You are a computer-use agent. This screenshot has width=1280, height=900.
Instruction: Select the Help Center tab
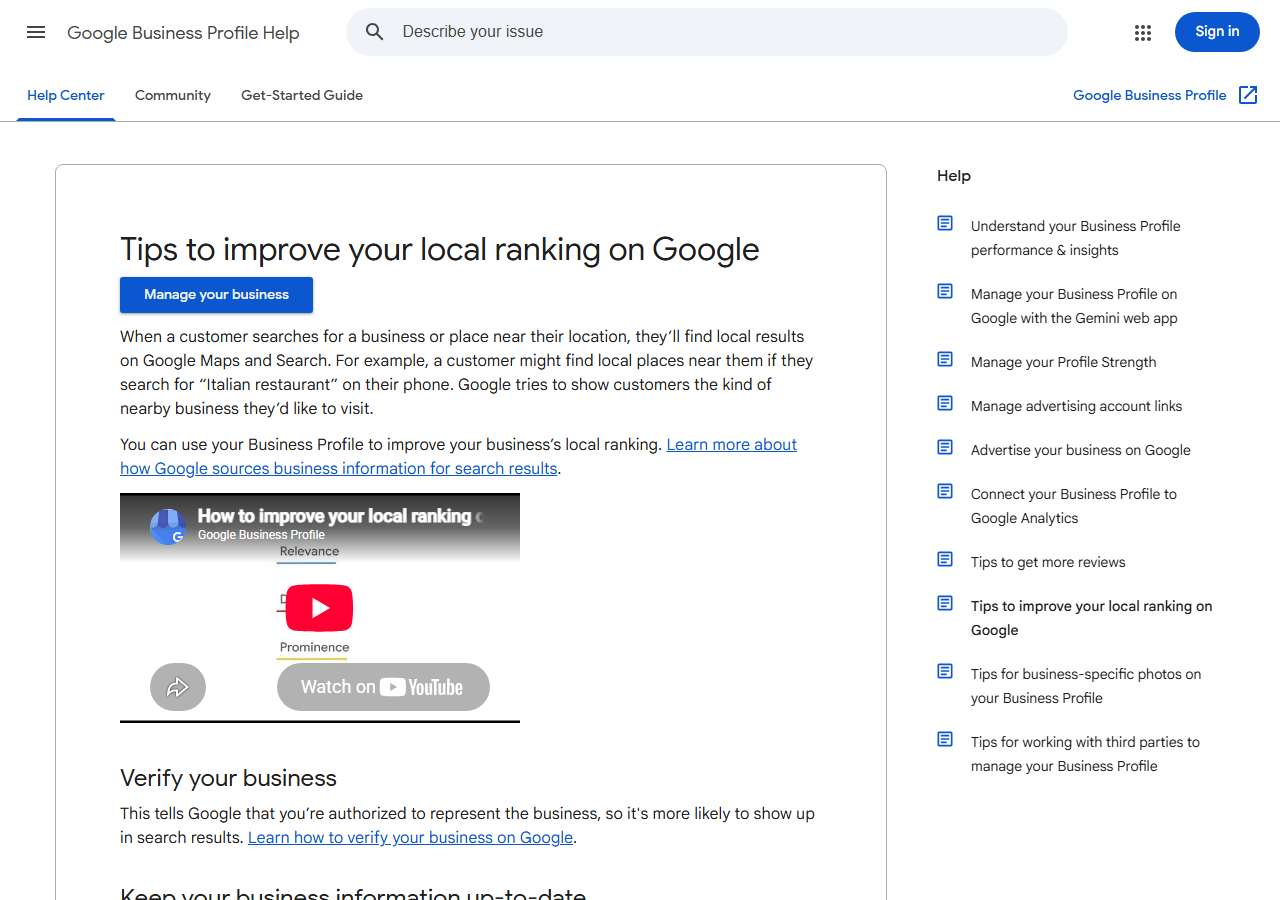click(66, 96)
